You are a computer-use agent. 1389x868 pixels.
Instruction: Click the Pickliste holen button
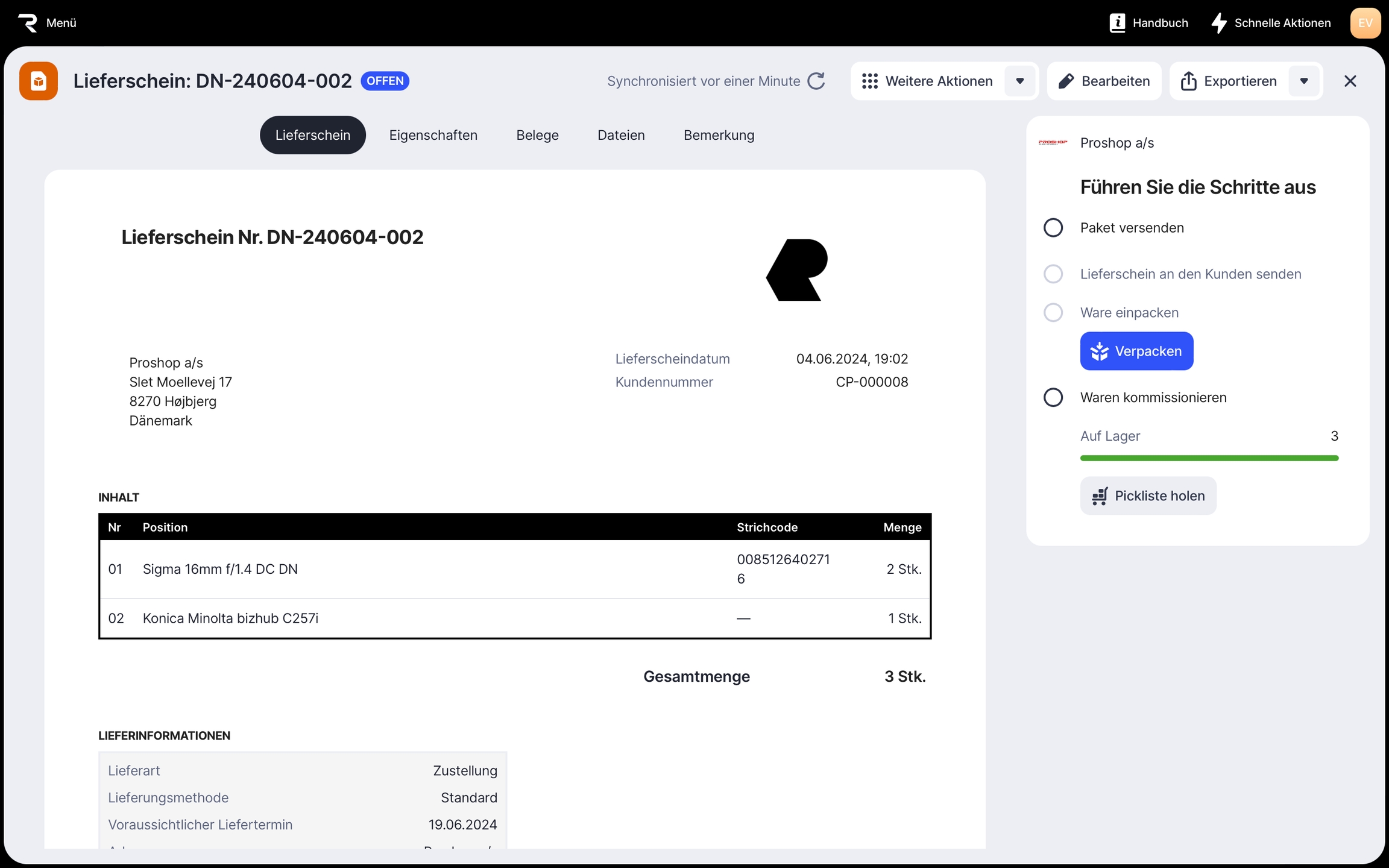tap(1148, 496)
